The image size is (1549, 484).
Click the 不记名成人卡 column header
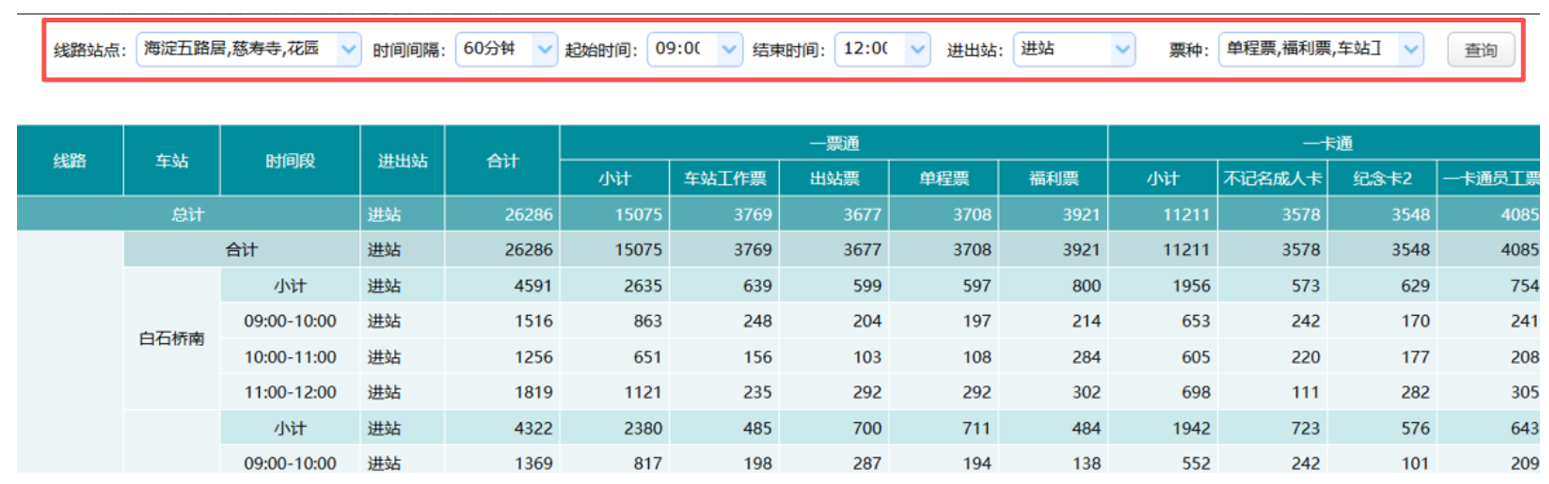[1272, 179]
